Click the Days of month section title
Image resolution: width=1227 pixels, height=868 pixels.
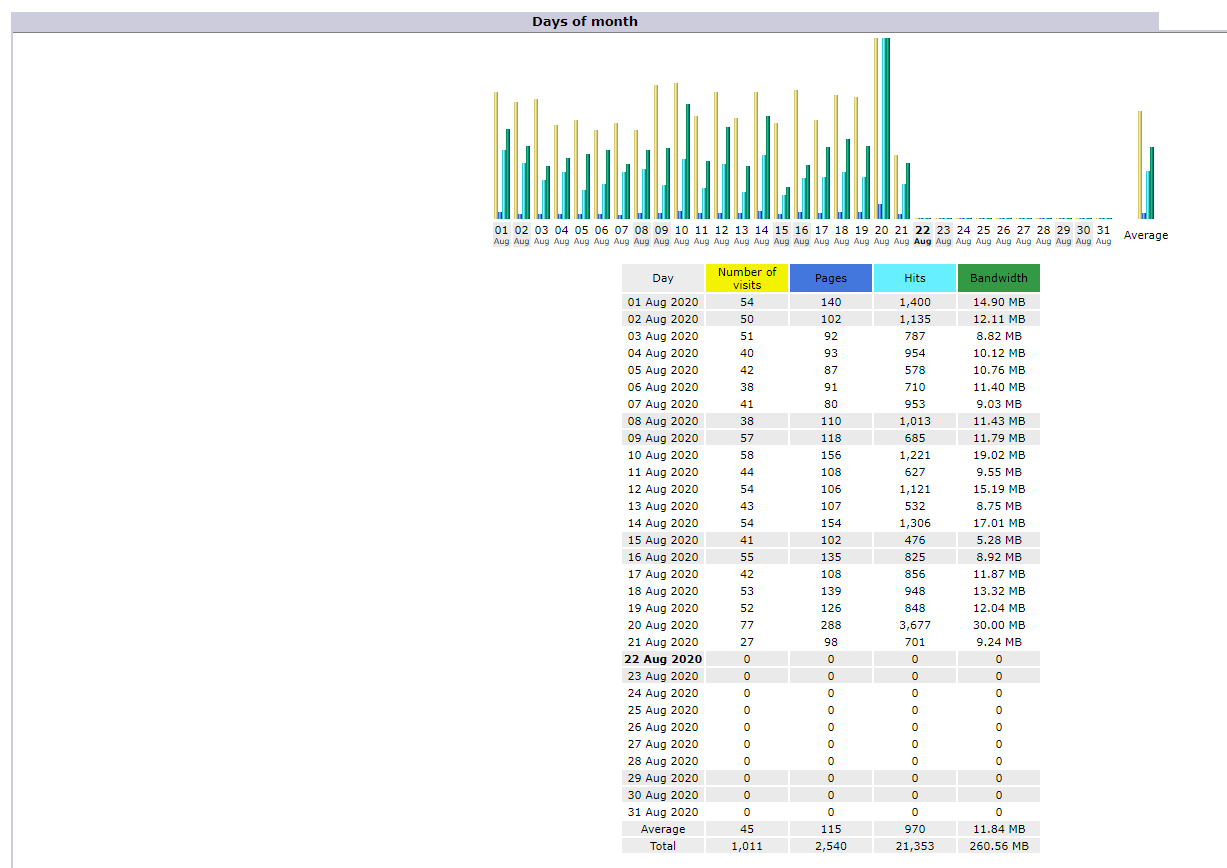coord(585,21)
